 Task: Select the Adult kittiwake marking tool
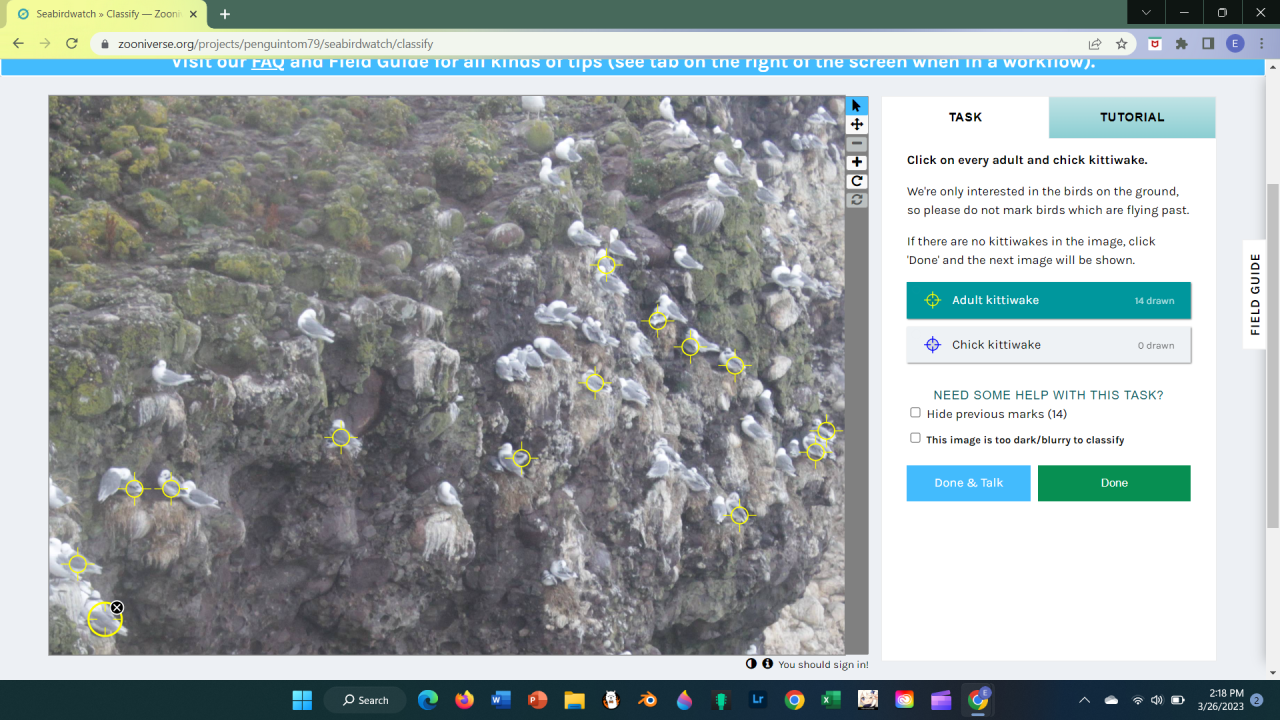click(x=1049, y=300)
